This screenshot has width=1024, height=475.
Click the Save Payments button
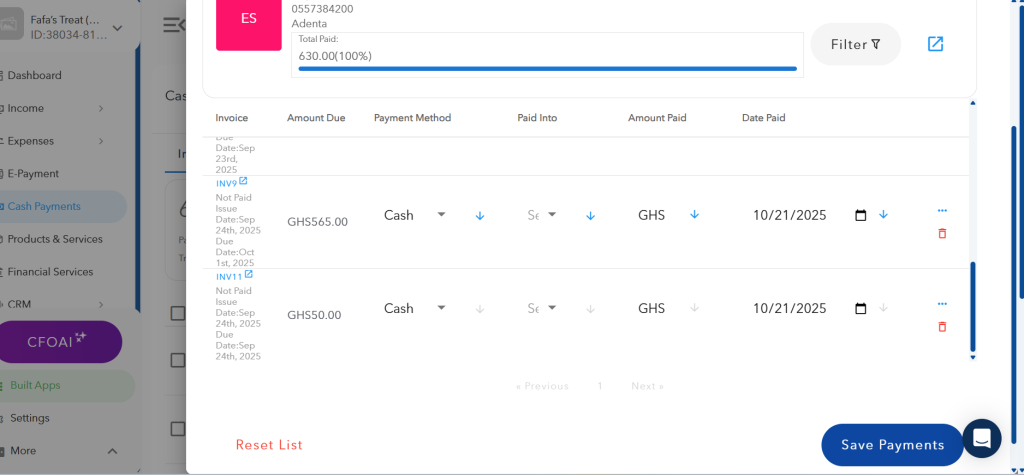tap(892, 445)
